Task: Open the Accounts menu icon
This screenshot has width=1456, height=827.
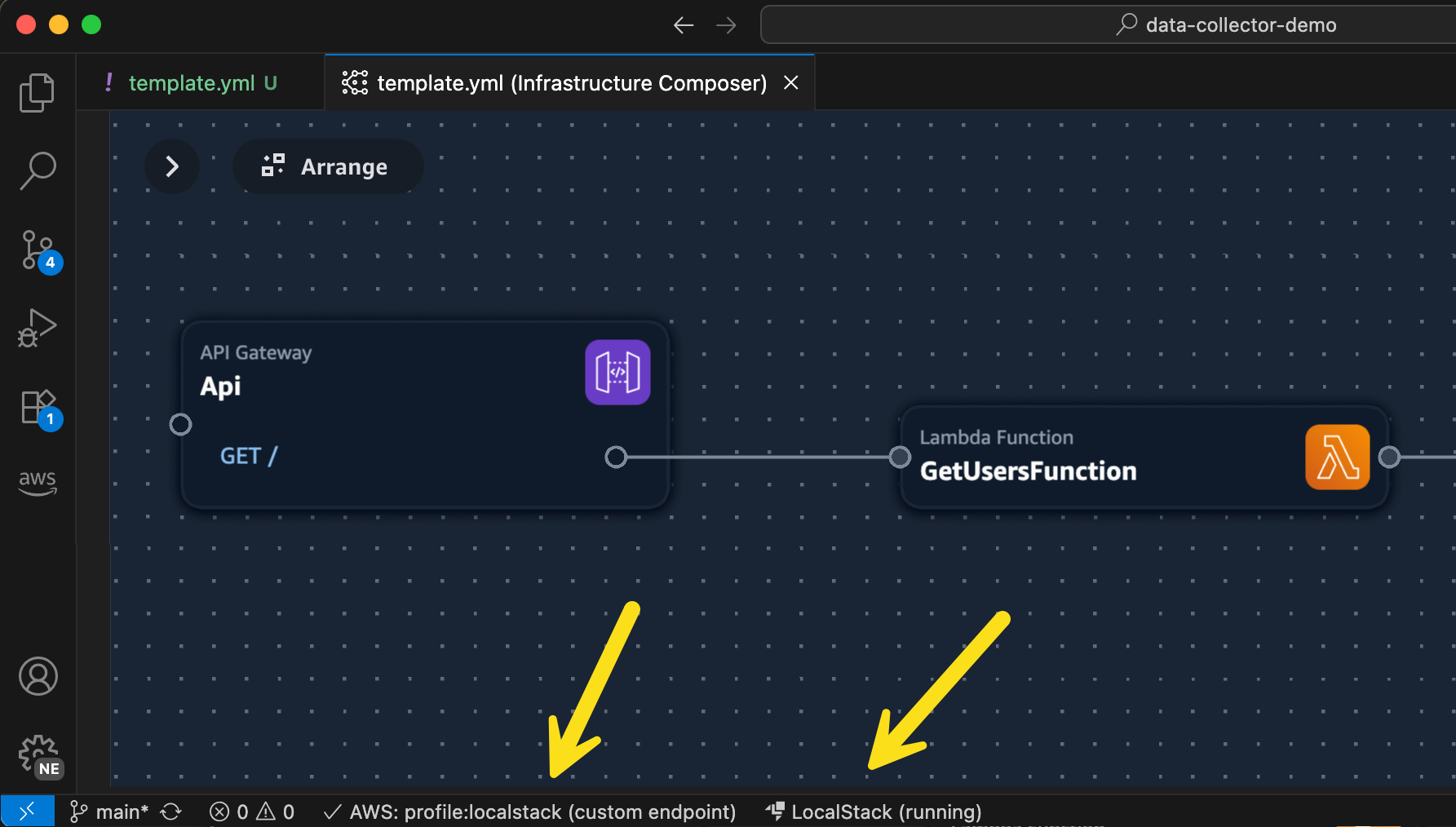Action: pyautogui.click(x=38, y=676)
